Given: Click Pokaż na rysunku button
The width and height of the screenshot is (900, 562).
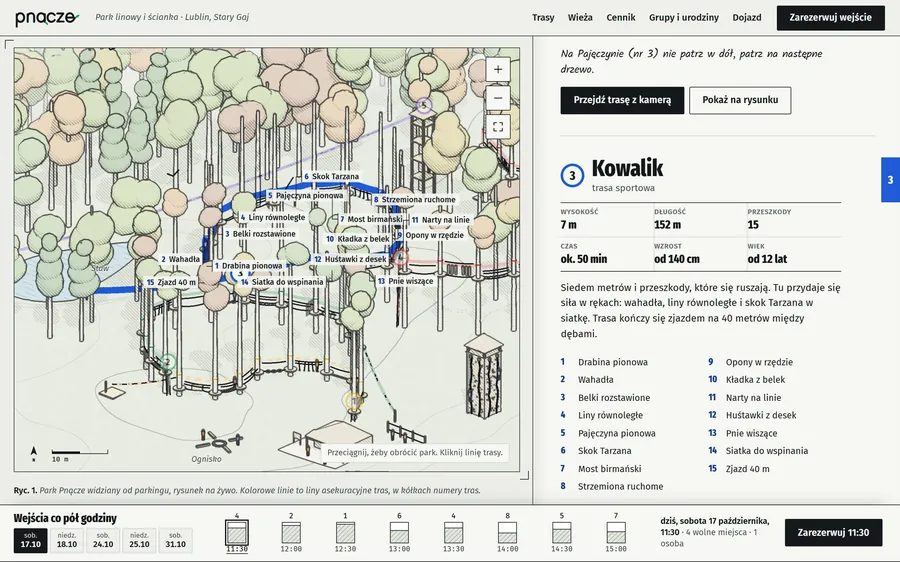Looking at the screenshot, I should point(740,100).
